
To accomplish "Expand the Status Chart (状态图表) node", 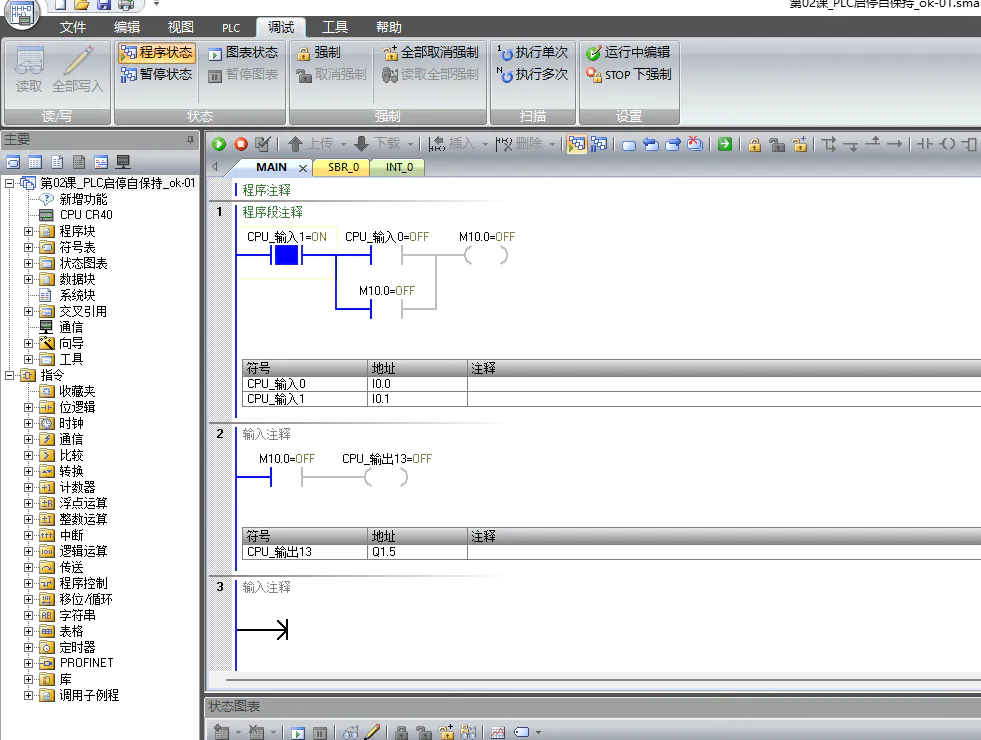I will click(x=28, y=263).
